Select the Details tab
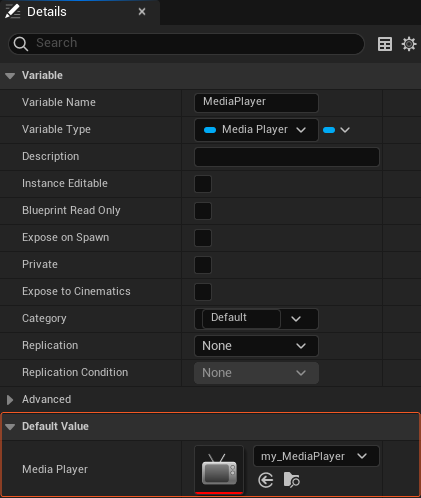This screenshot has width=421, height=498. [47, 12]
